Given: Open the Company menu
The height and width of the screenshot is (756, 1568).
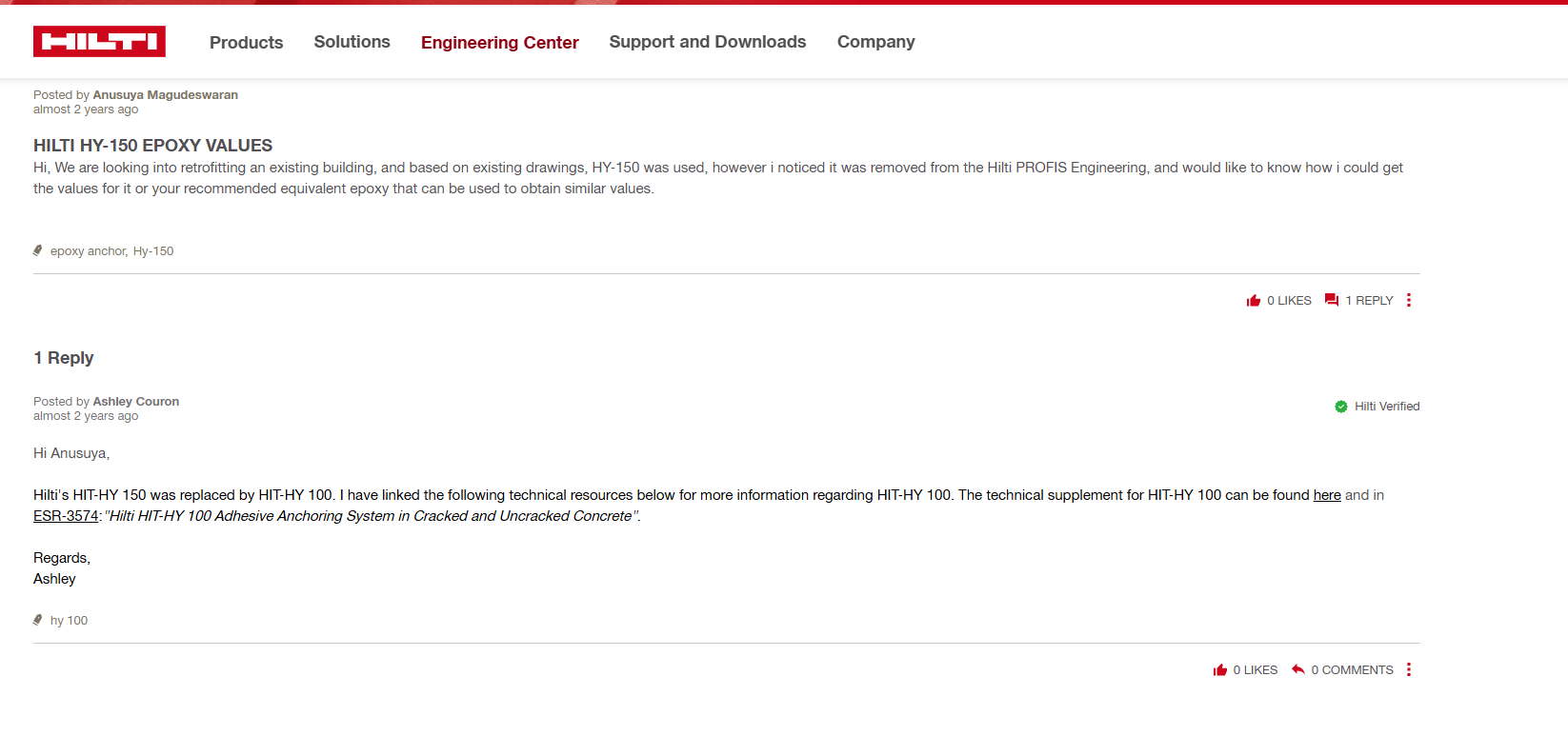Looking at the screenshot, I should click(x=875, y=42).
